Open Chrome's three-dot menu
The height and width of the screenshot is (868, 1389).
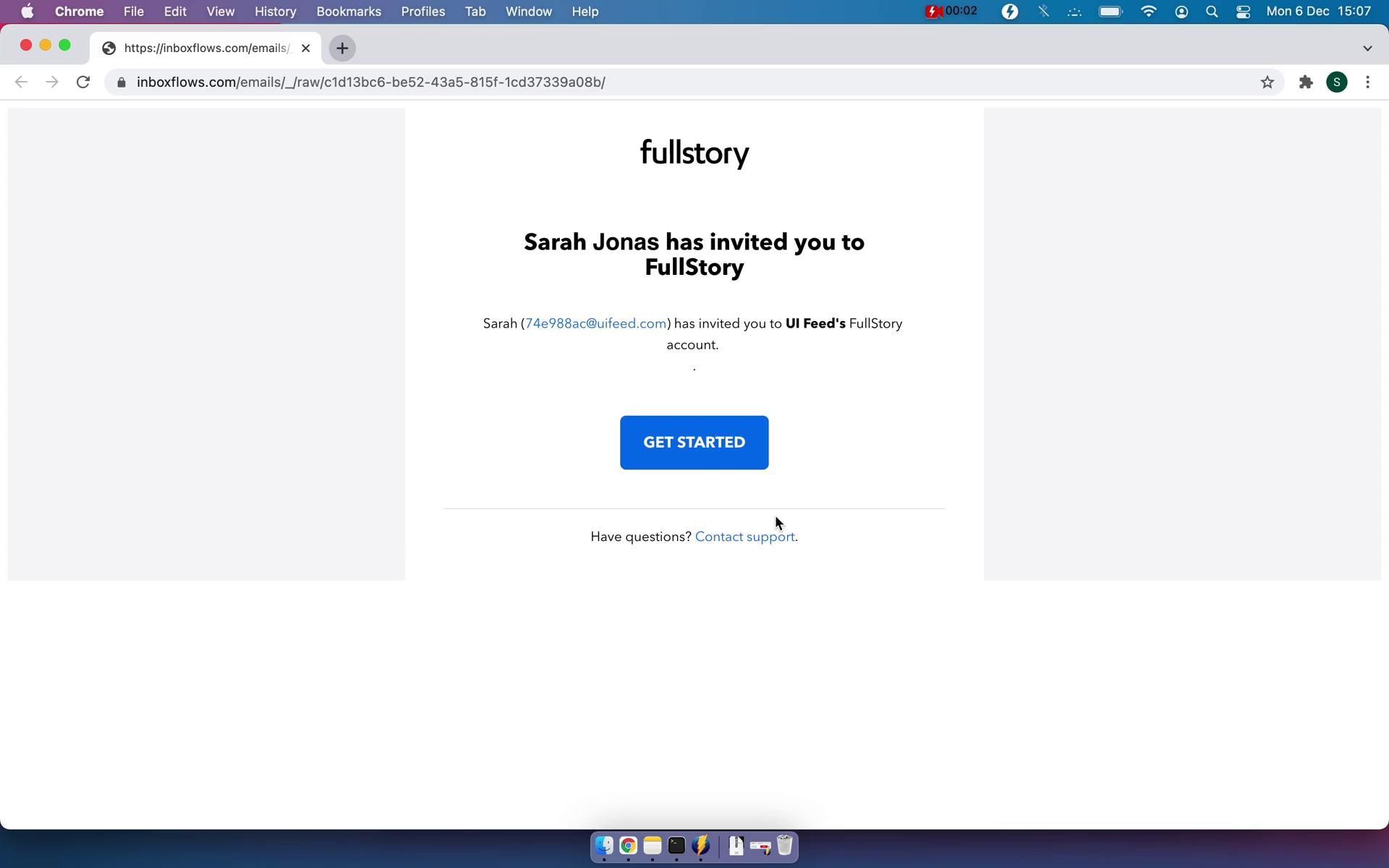click(x=1367, y=82)
